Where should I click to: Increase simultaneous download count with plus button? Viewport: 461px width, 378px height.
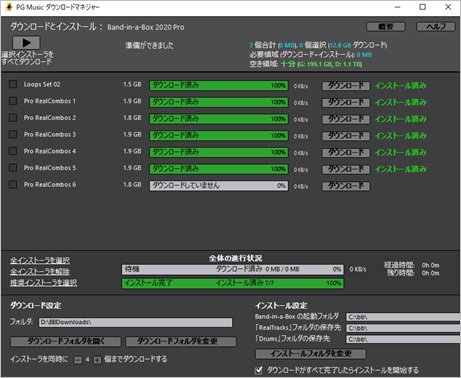coord(97,360)
